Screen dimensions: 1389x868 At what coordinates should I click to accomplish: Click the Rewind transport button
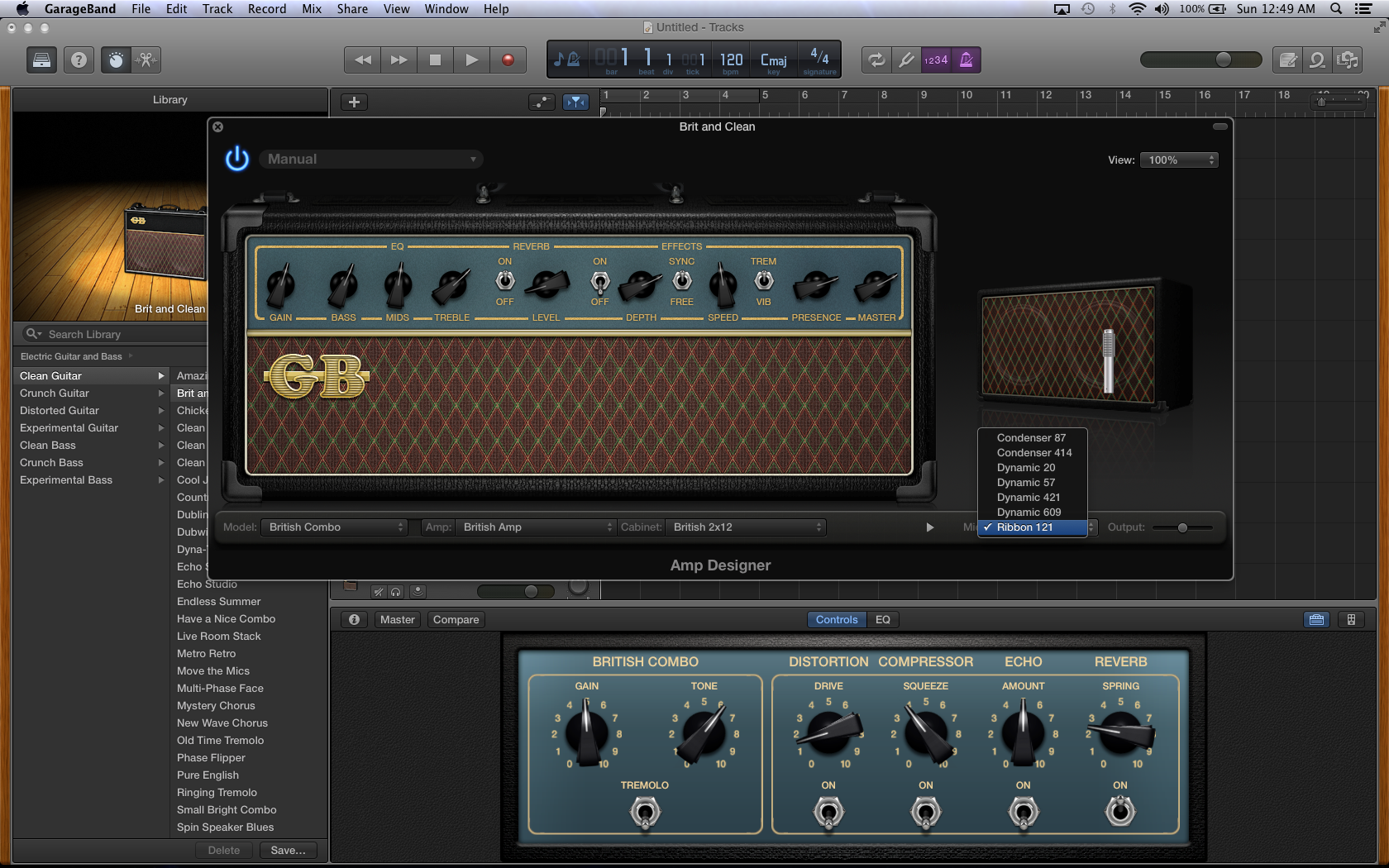362,60
